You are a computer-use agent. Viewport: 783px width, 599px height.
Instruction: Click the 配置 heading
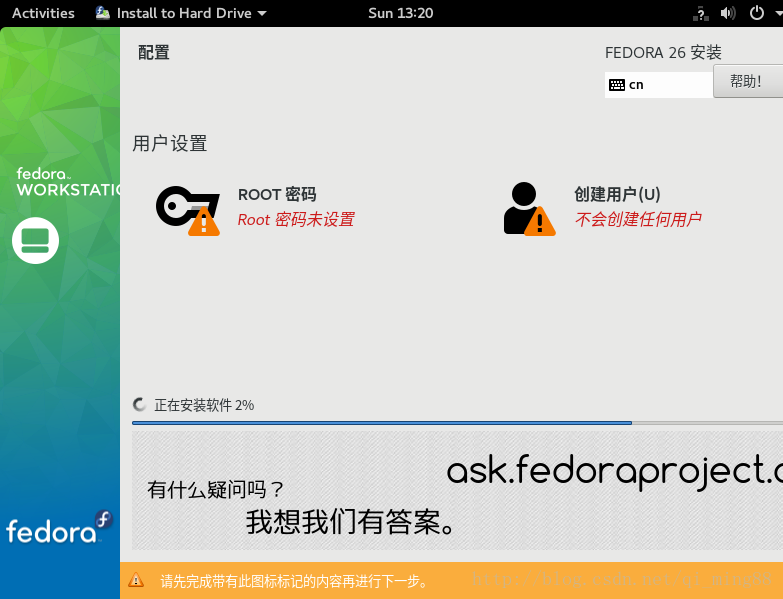pos(154,52)
